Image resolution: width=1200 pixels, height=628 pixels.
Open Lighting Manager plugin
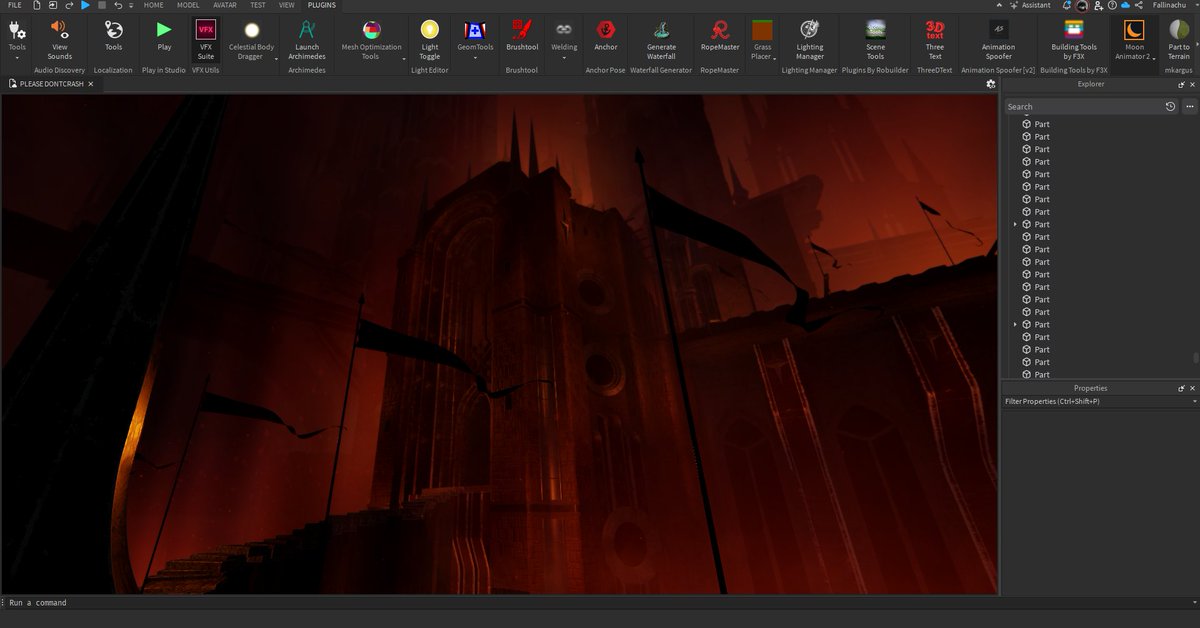[x=810, y=38]
